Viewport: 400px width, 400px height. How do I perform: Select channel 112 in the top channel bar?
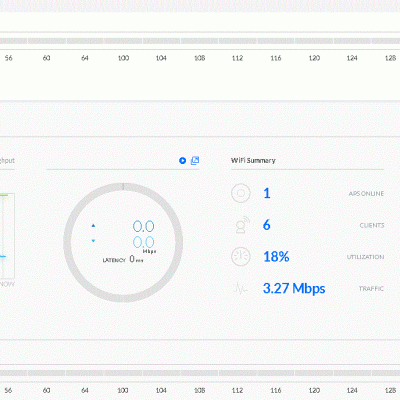pyautogui.click(x=237, y=58)
